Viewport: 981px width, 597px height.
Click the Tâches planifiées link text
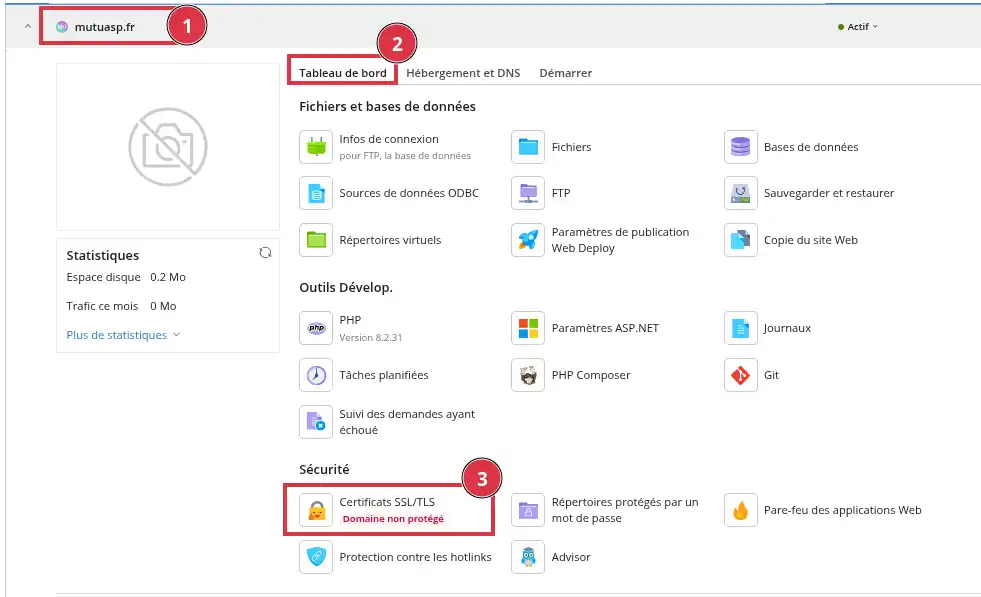pyautogui.click(x=384, y=375)
